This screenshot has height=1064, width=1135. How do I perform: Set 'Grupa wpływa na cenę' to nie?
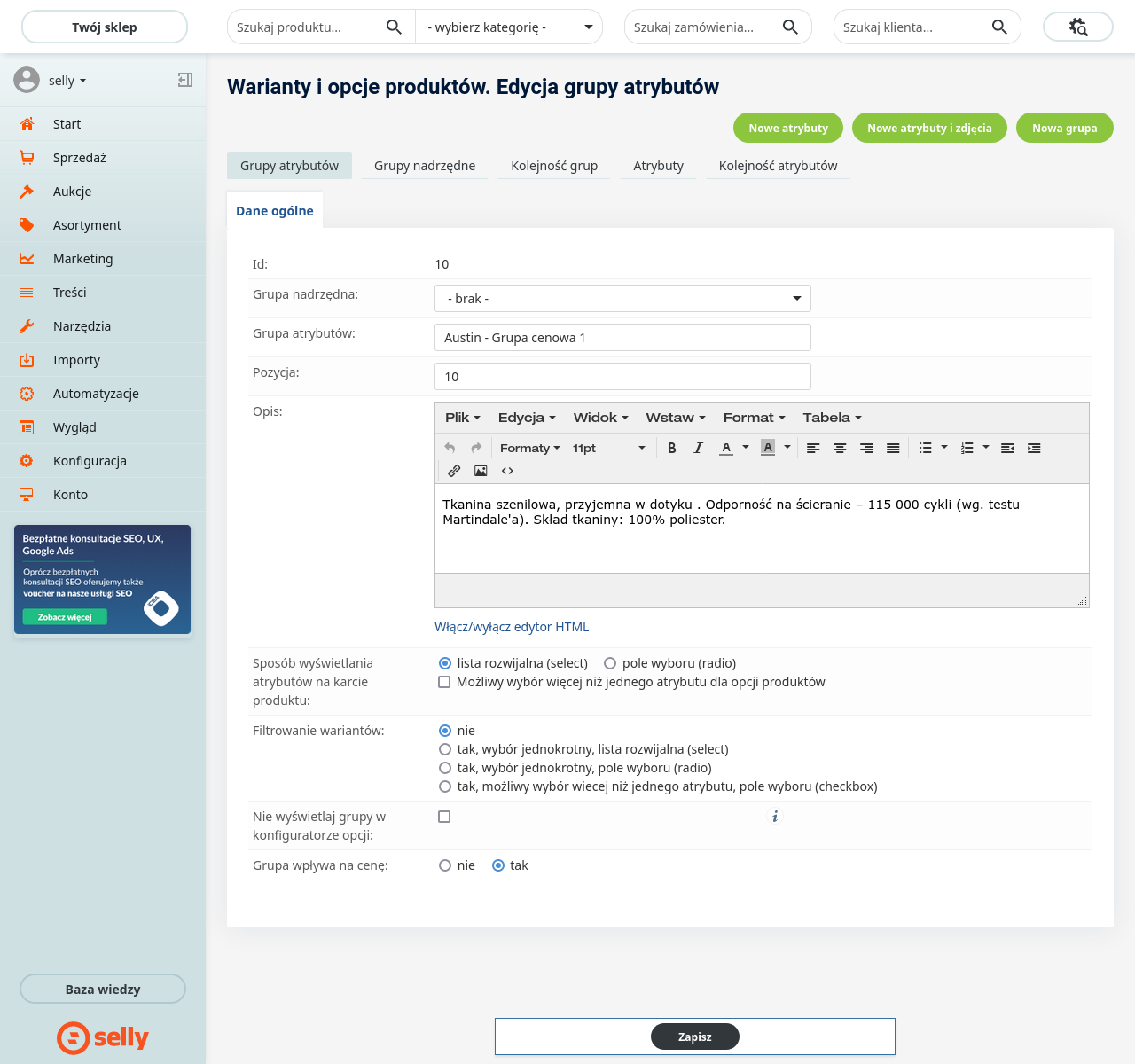[445, 865]
